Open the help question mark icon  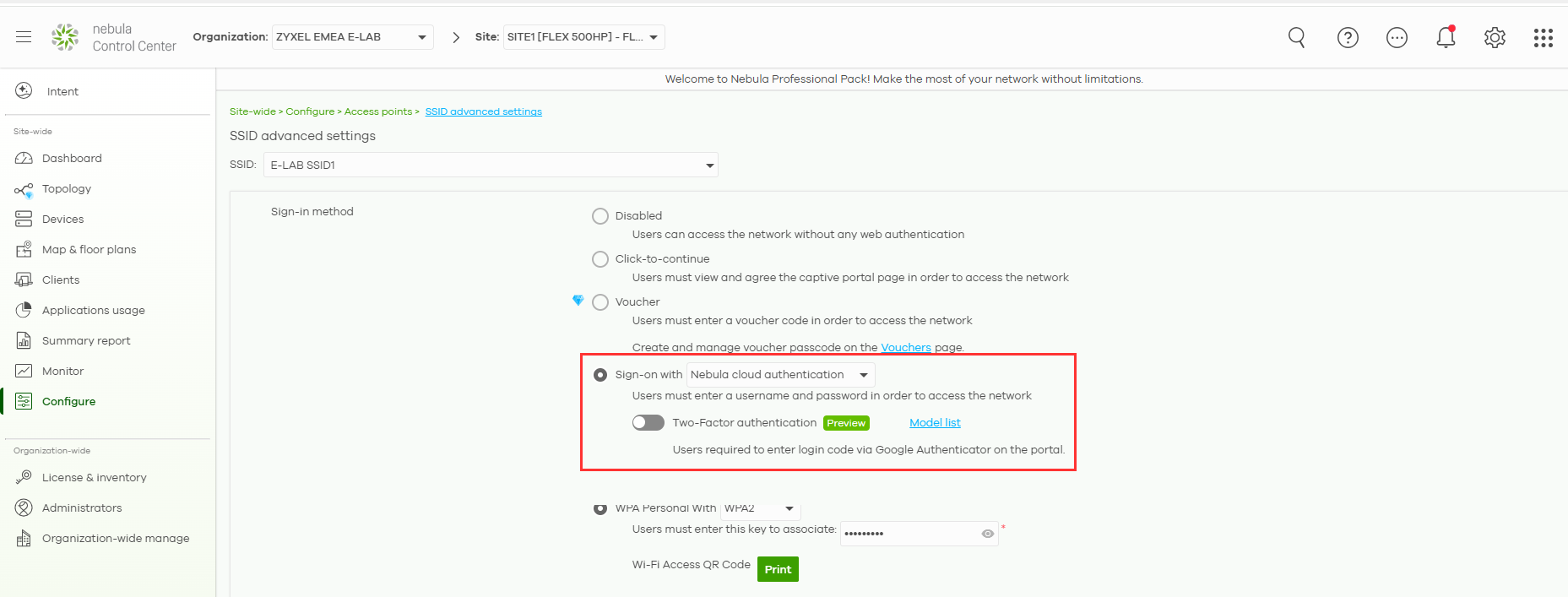tap(1348, 37)
